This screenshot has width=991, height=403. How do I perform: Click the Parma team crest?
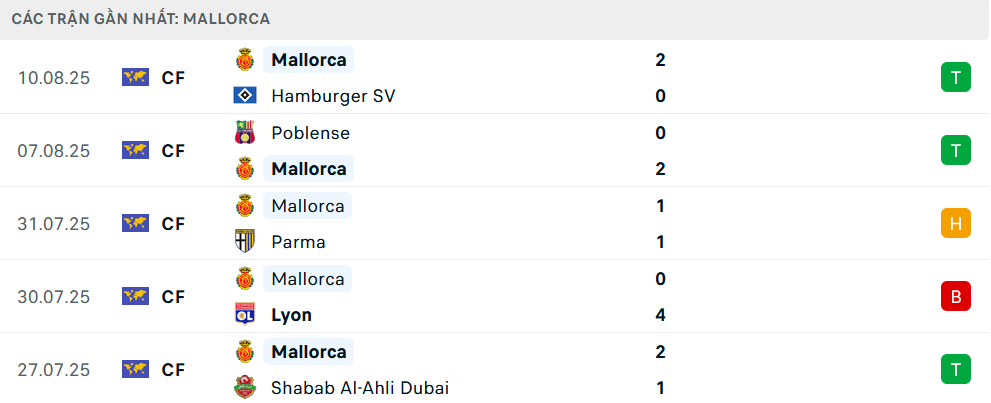click(244, 242)
